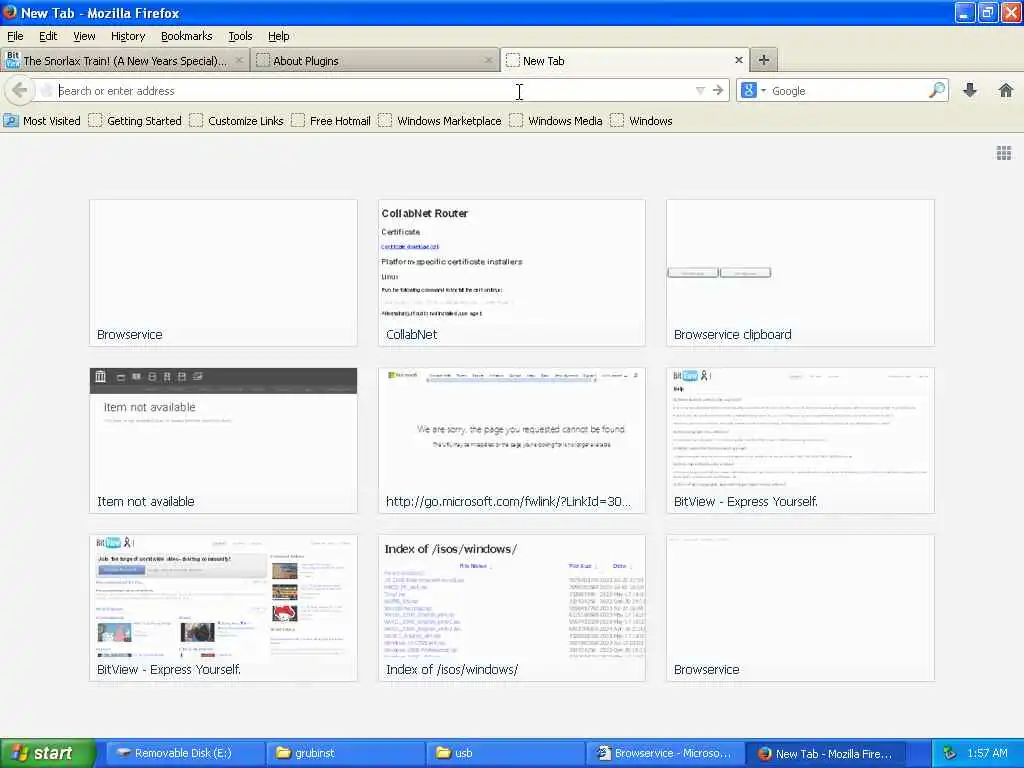Click the system tray safely remove hardware icon
Image resolution: width=1024 pixels, height=768 pixels.
point(950,753)
